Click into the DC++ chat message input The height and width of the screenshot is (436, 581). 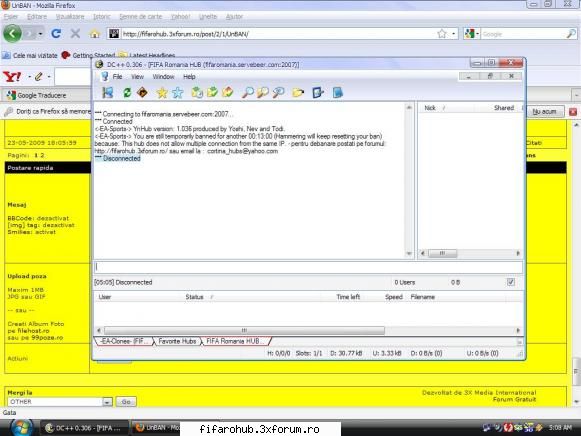point(308,267)
